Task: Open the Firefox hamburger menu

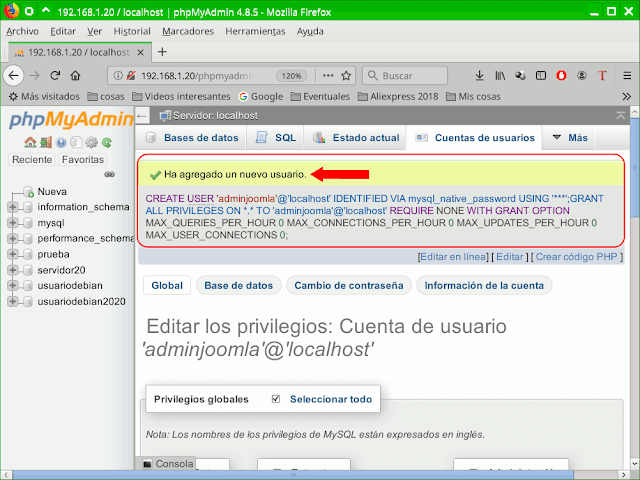Action: click(x=627, y=76)
